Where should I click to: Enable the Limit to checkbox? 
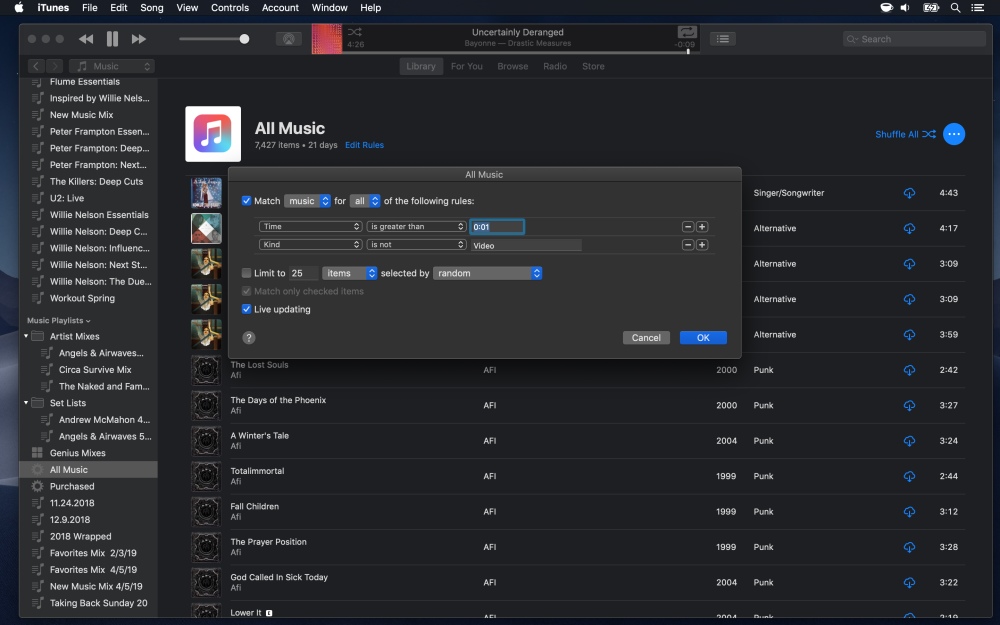(247, 273)
